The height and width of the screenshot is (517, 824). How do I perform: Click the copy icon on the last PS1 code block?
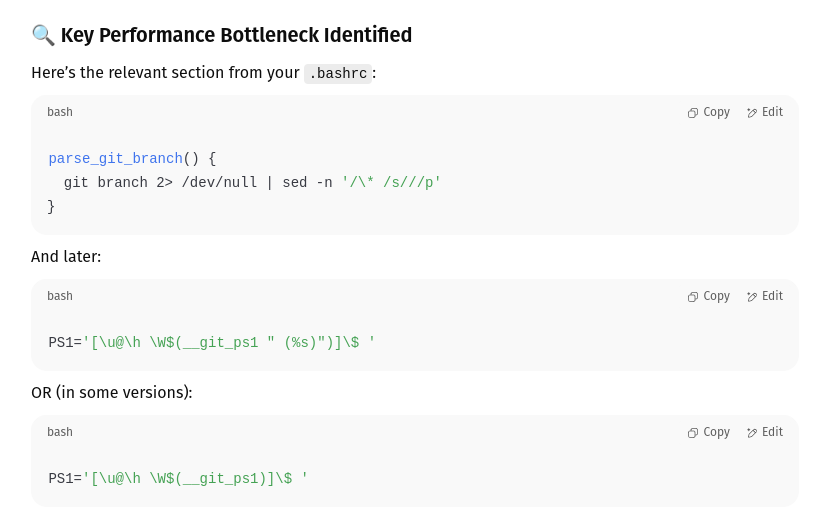pos(693,433)
